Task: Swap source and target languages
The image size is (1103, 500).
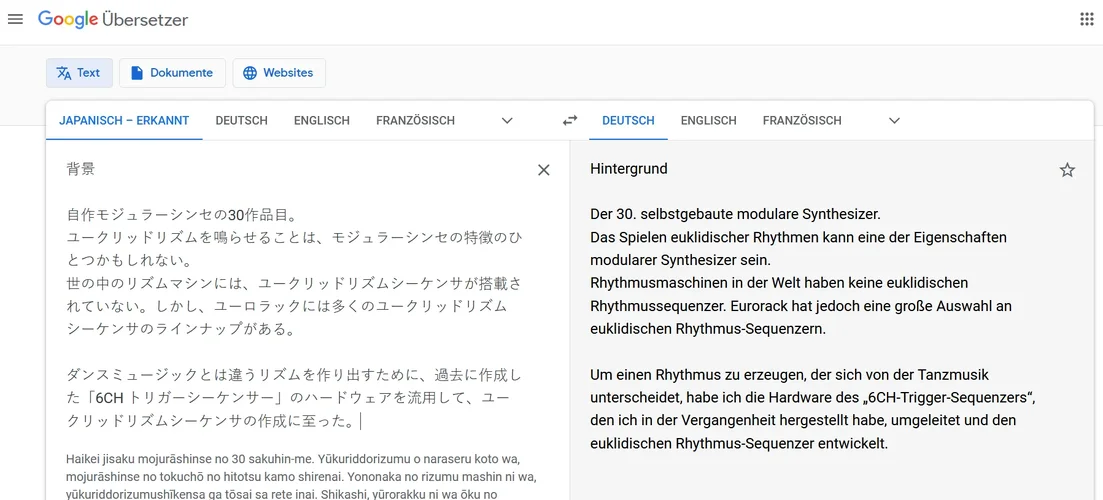Action: tap(570, 120)
